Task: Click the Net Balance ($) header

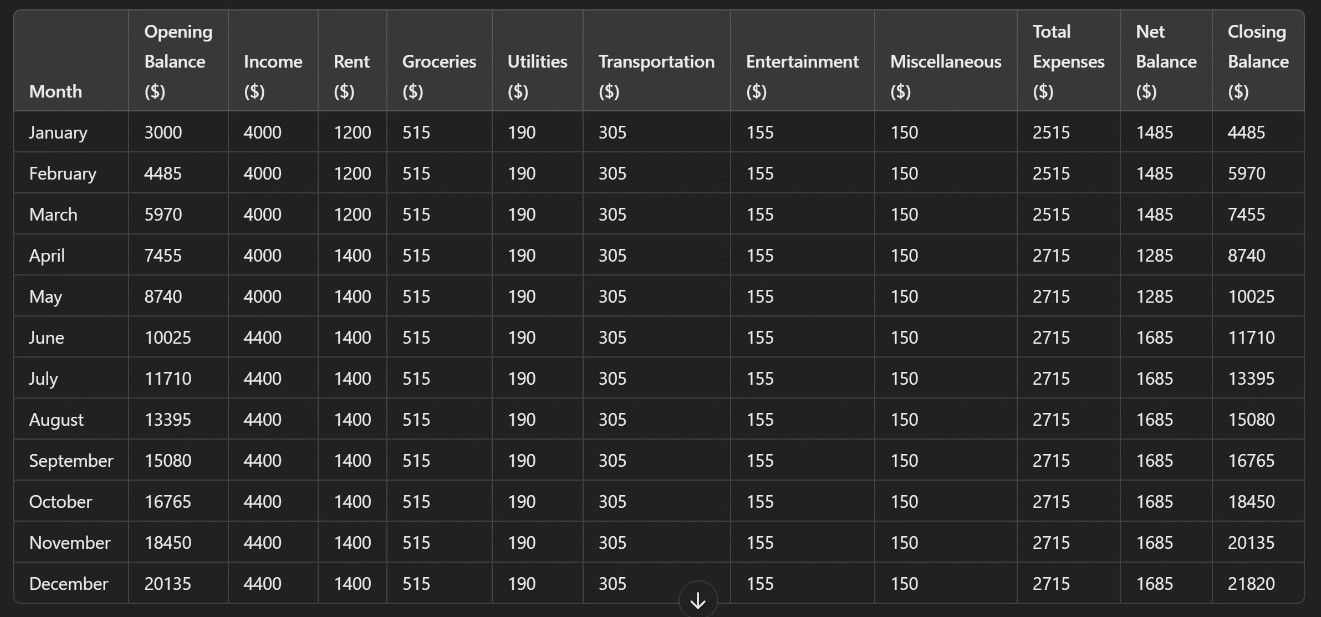Action: tap(1166, 61)
